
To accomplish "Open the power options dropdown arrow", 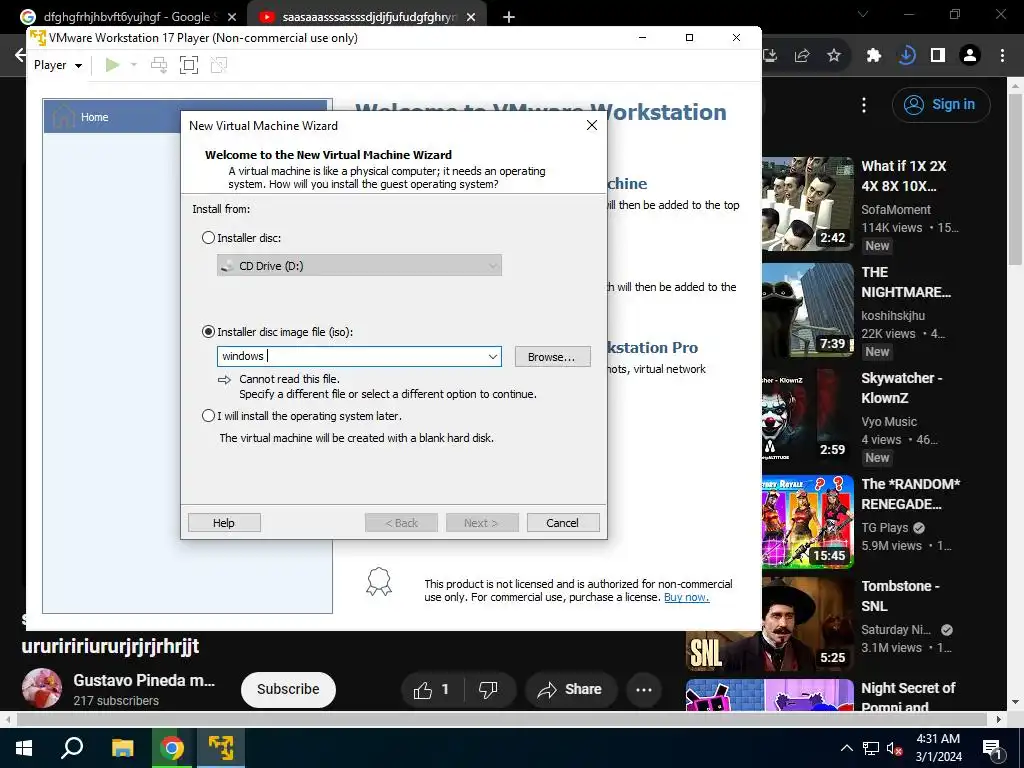I will [134, 65].
